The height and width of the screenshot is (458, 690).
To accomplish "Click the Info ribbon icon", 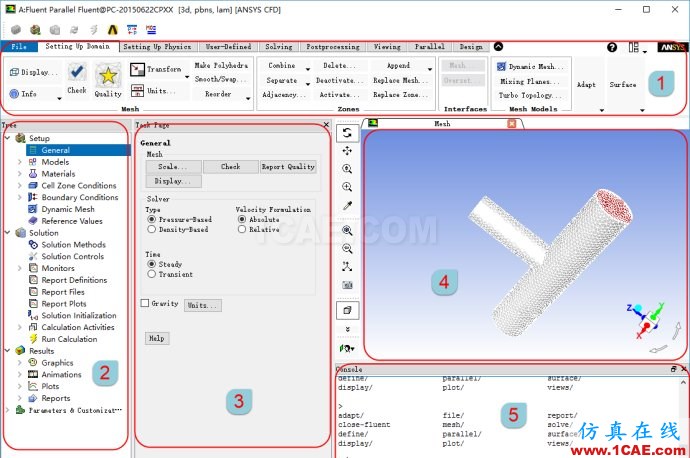I will tap(14, 93).
